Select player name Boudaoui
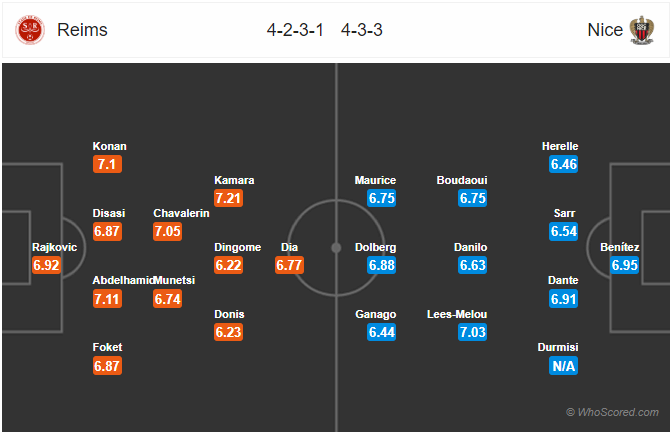Screen dimensions: 672x432 [462, 180]
